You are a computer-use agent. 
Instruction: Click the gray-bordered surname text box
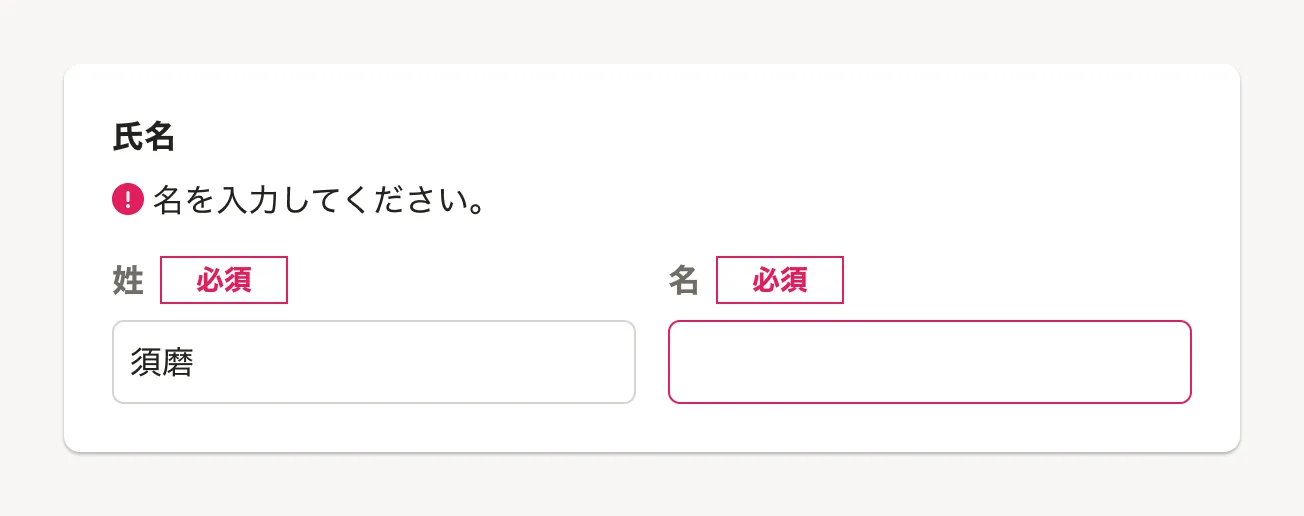click(x=373, y=362)
